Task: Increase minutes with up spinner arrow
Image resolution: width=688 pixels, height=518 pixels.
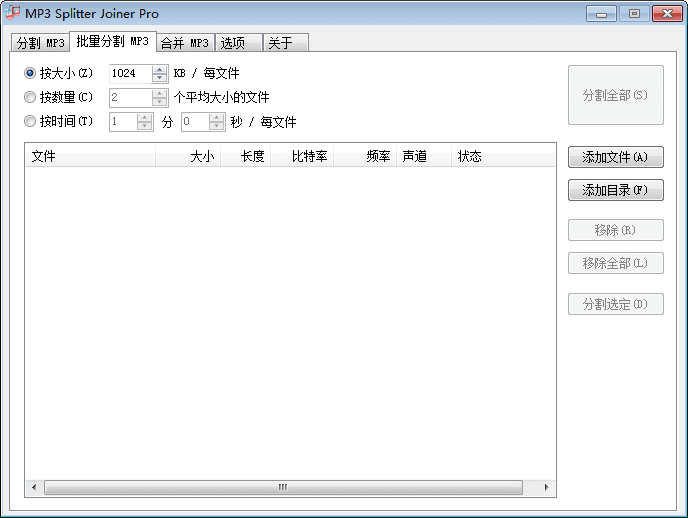Action: (144, 118)
